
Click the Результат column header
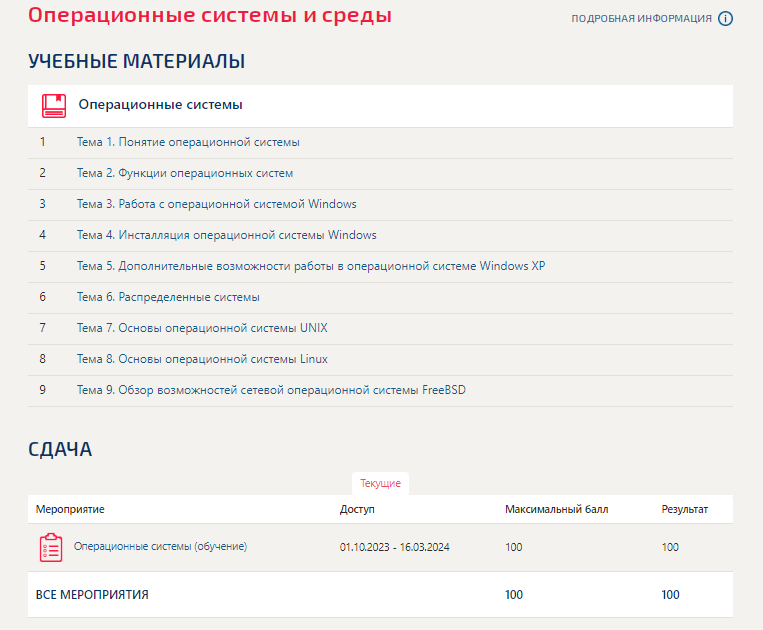click(x=685, y=509)
